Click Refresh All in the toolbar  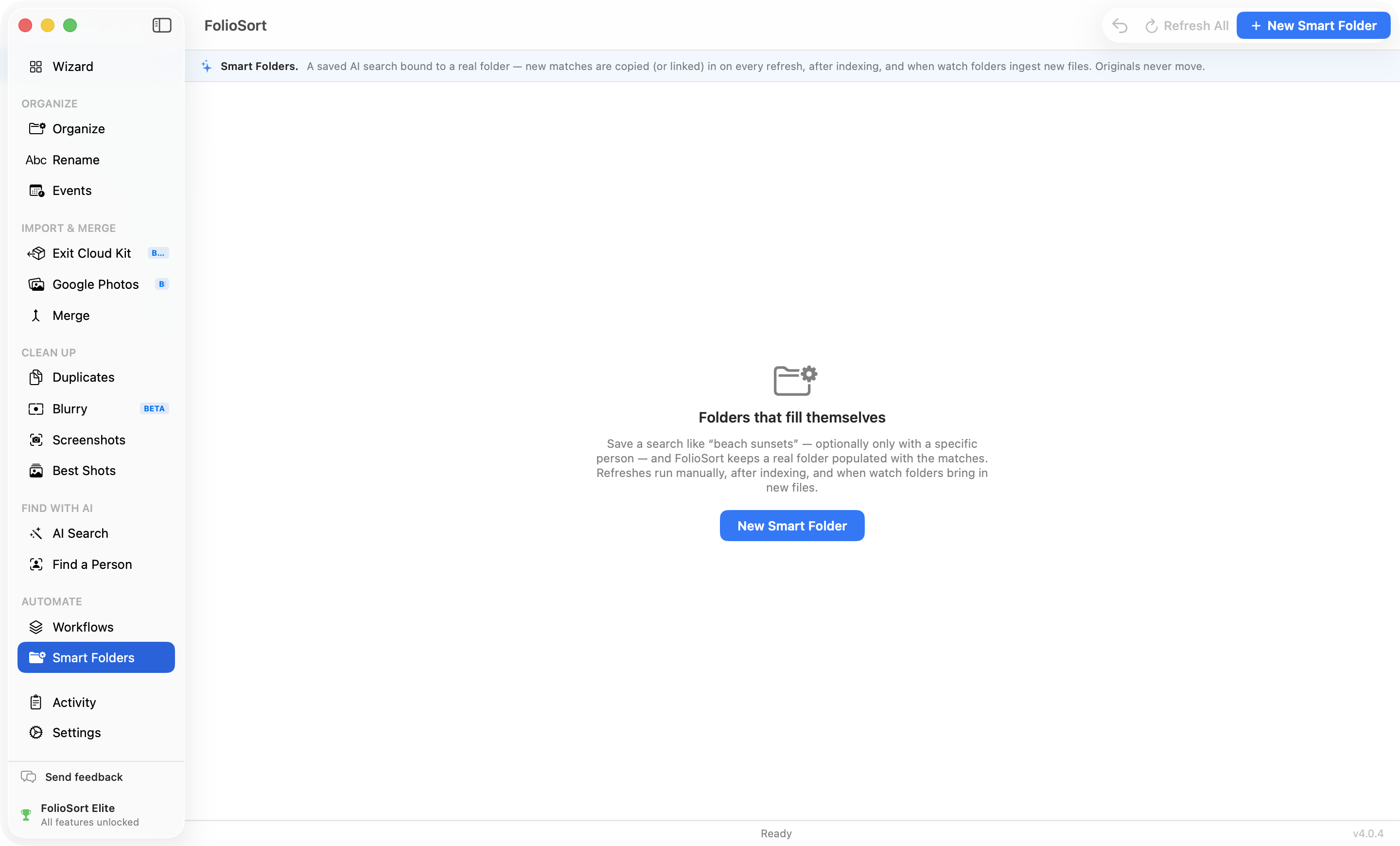click(x=1187, y=26)
